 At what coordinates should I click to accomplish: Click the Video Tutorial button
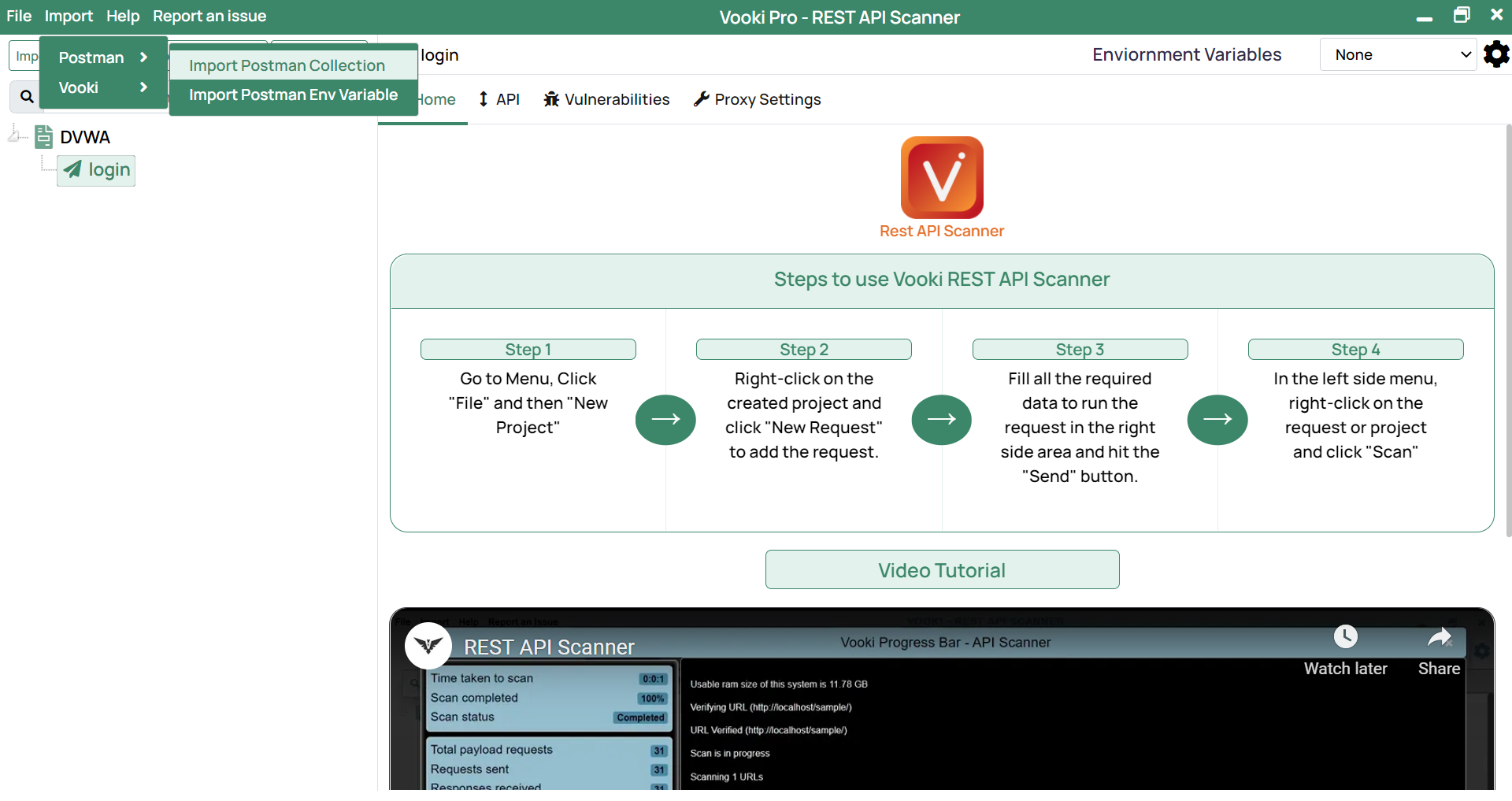942,569
